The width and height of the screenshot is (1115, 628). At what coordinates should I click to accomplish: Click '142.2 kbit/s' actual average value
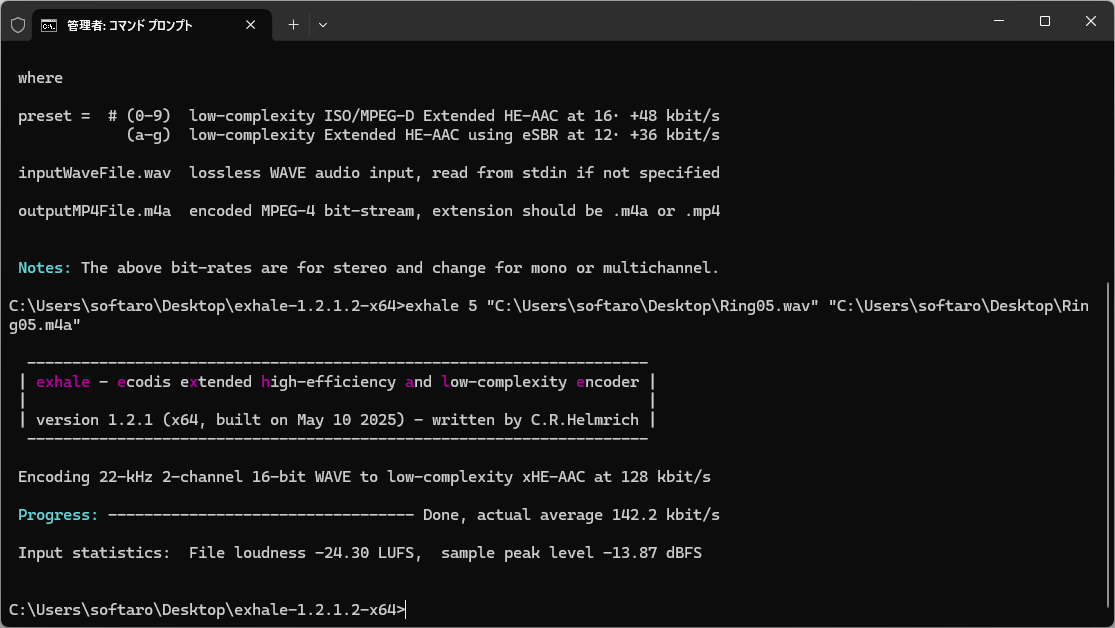[666, 515]
